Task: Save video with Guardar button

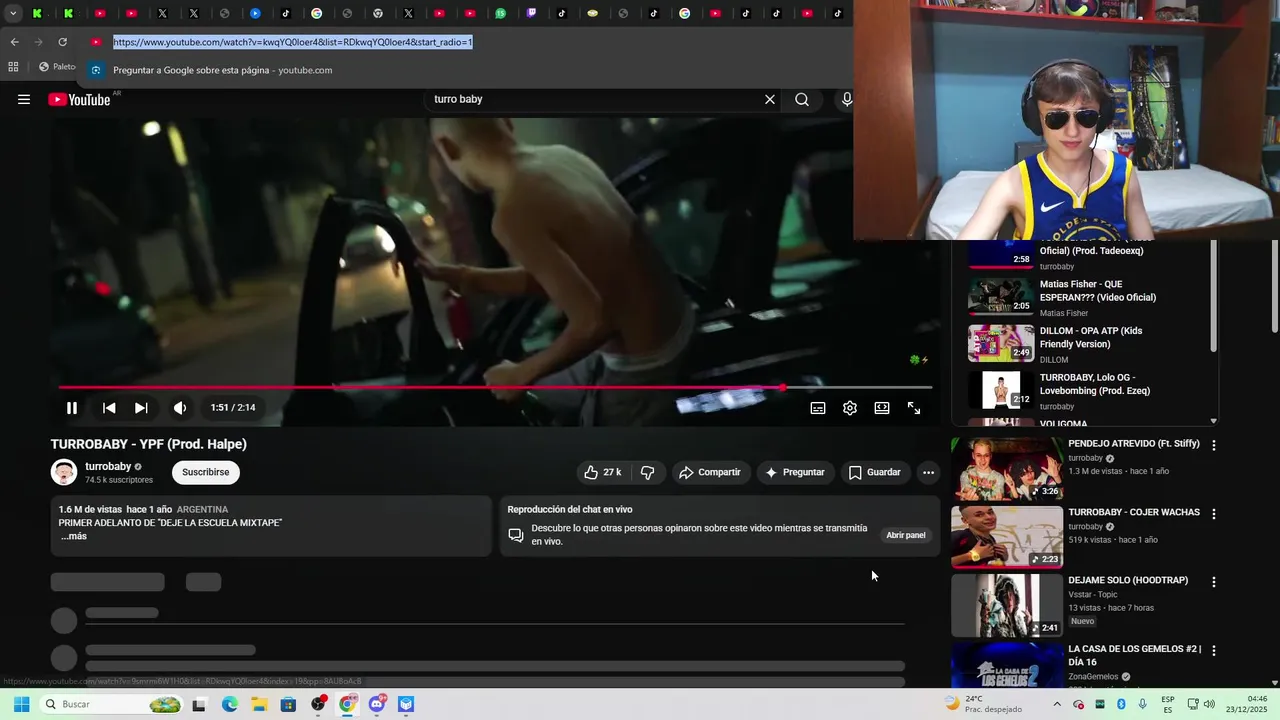Action: 875,472
